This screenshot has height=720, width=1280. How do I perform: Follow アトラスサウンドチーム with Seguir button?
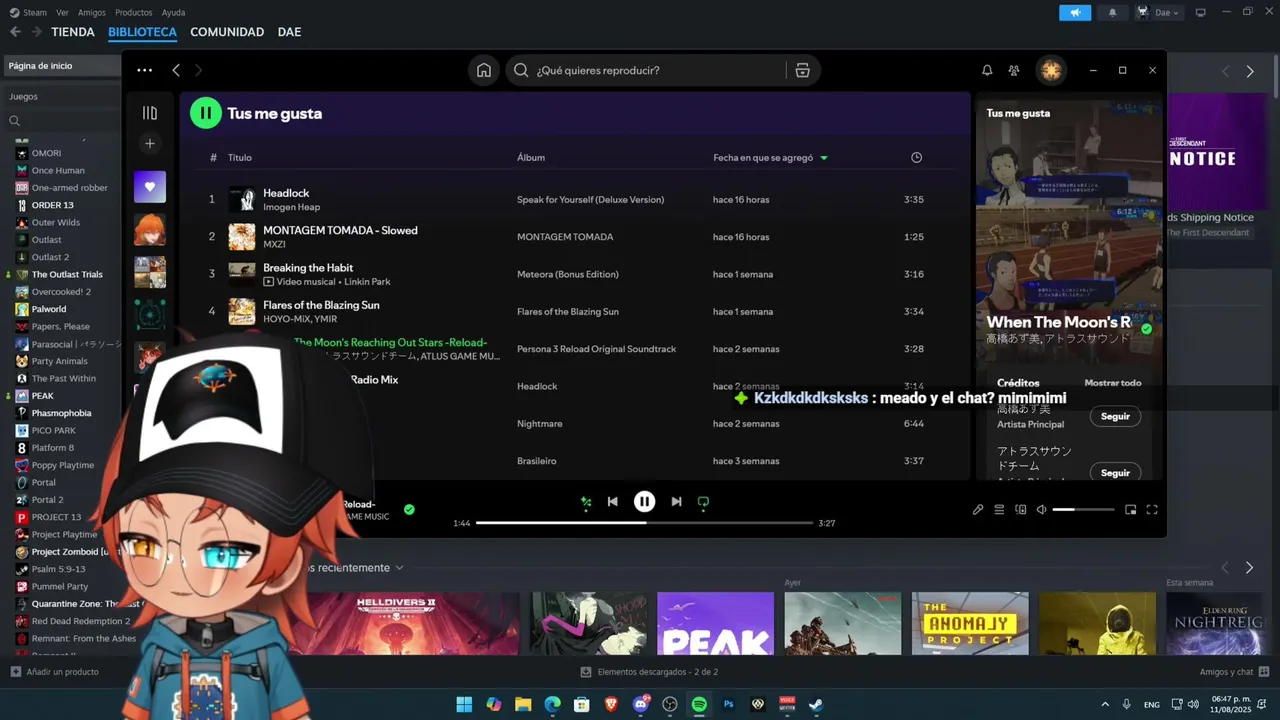click(x=1115, y=473)
